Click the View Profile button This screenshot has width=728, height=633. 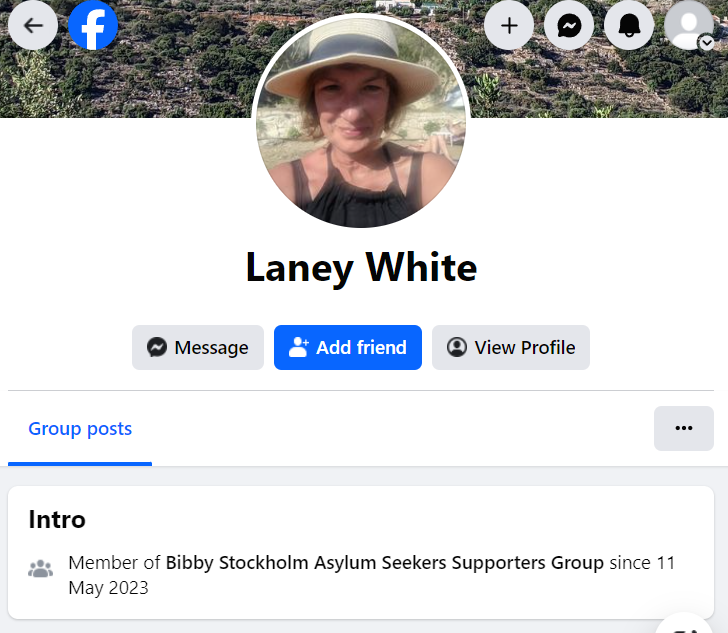coord(511,347)
